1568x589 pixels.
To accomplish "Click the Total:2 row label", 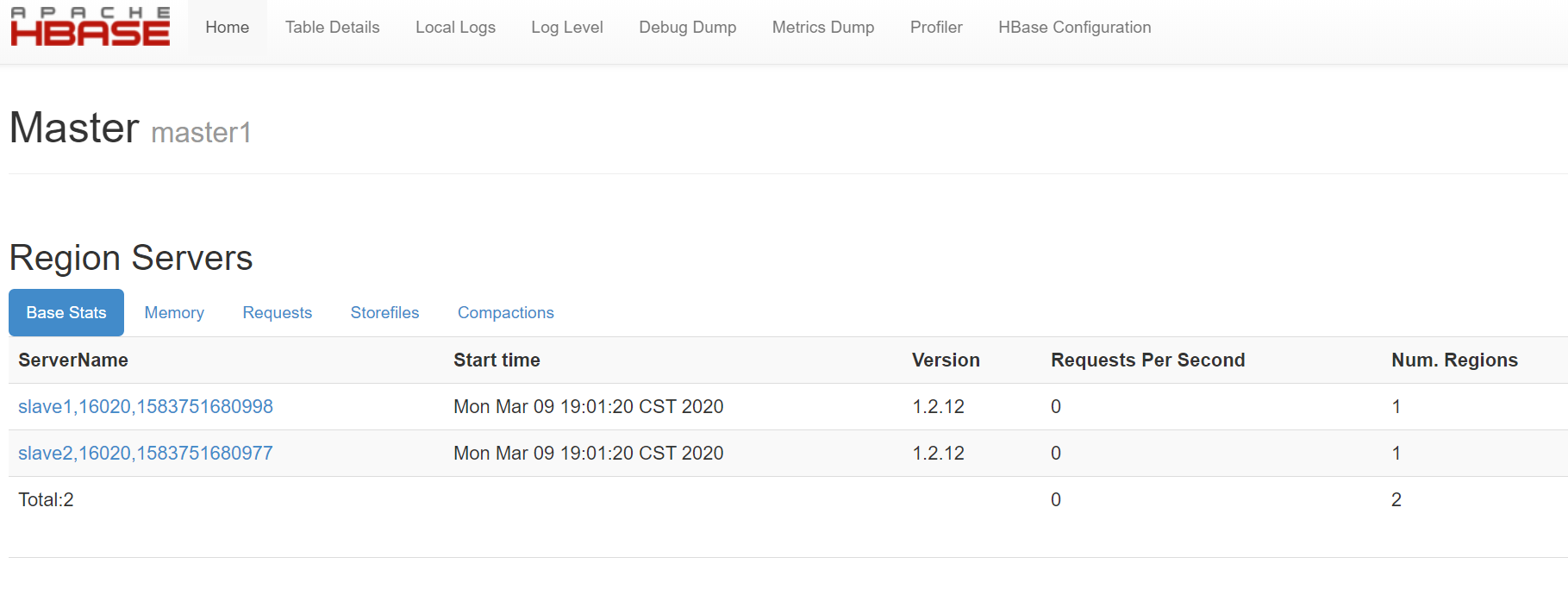I will coord(46,500).
